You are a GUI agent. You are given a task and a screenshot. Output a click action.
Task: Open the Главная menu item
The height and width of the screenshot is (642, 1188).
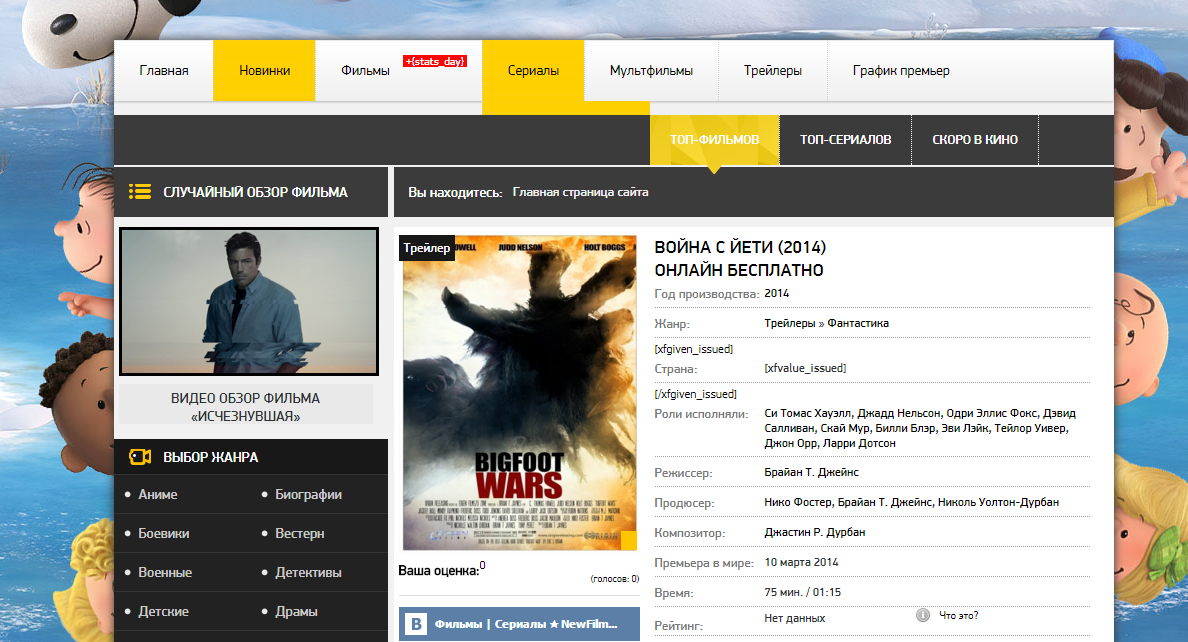tap(164, 70)
